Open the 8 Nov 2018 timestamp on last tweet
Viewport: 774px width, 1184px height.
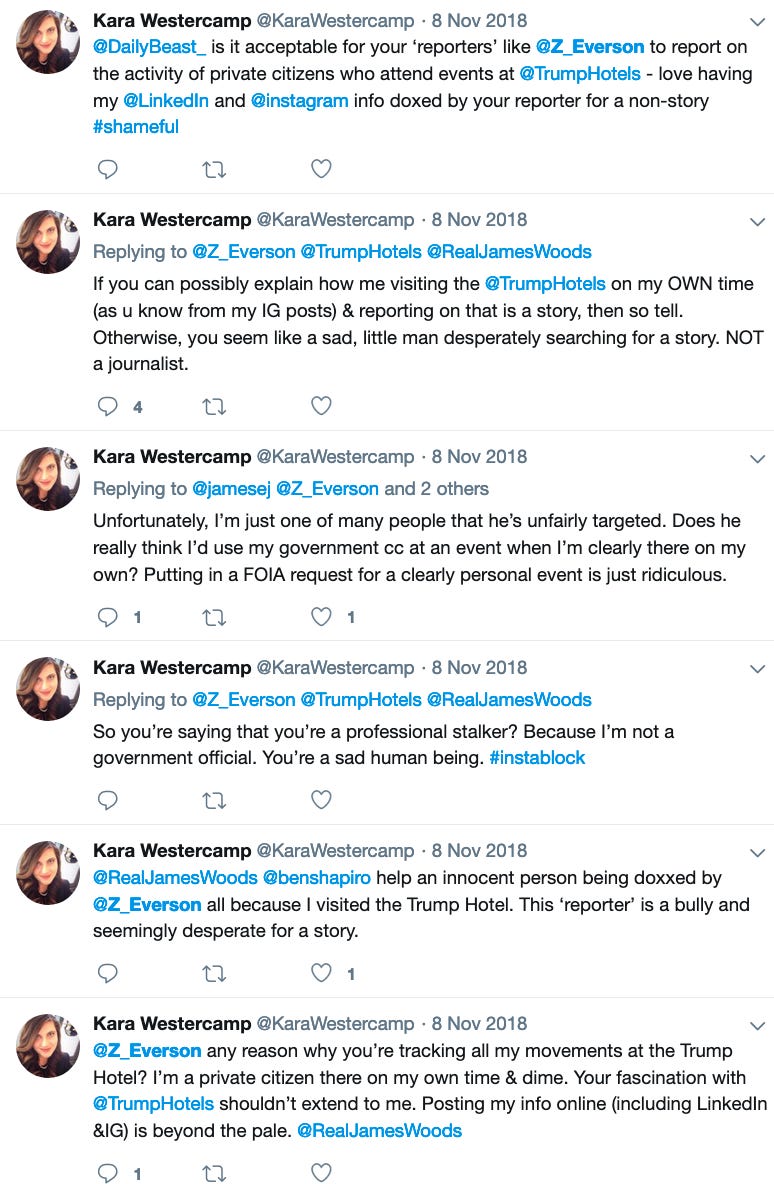480,1023
